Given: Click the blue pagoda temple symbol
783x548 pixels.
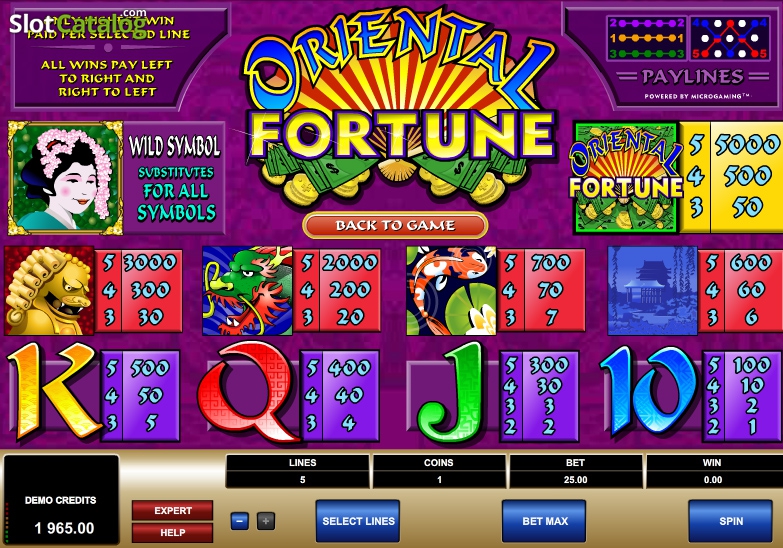Looking at the screenshot, I should pos(653,291).
